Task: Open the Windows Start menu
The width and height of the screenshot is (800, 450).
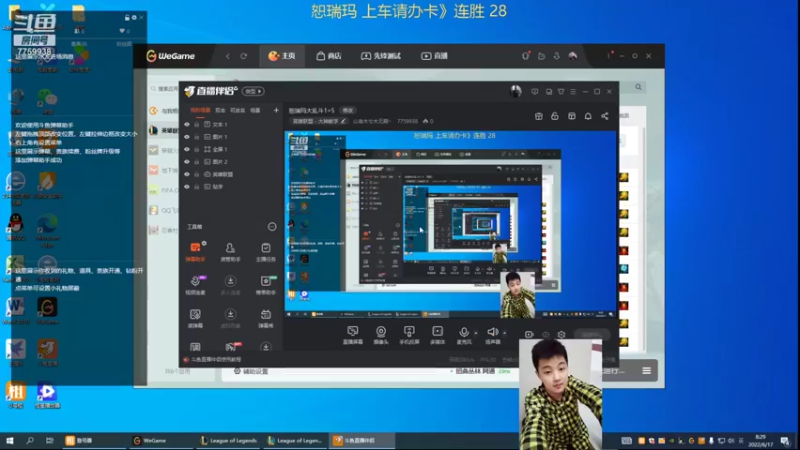Action: click(x=10, y=440)
